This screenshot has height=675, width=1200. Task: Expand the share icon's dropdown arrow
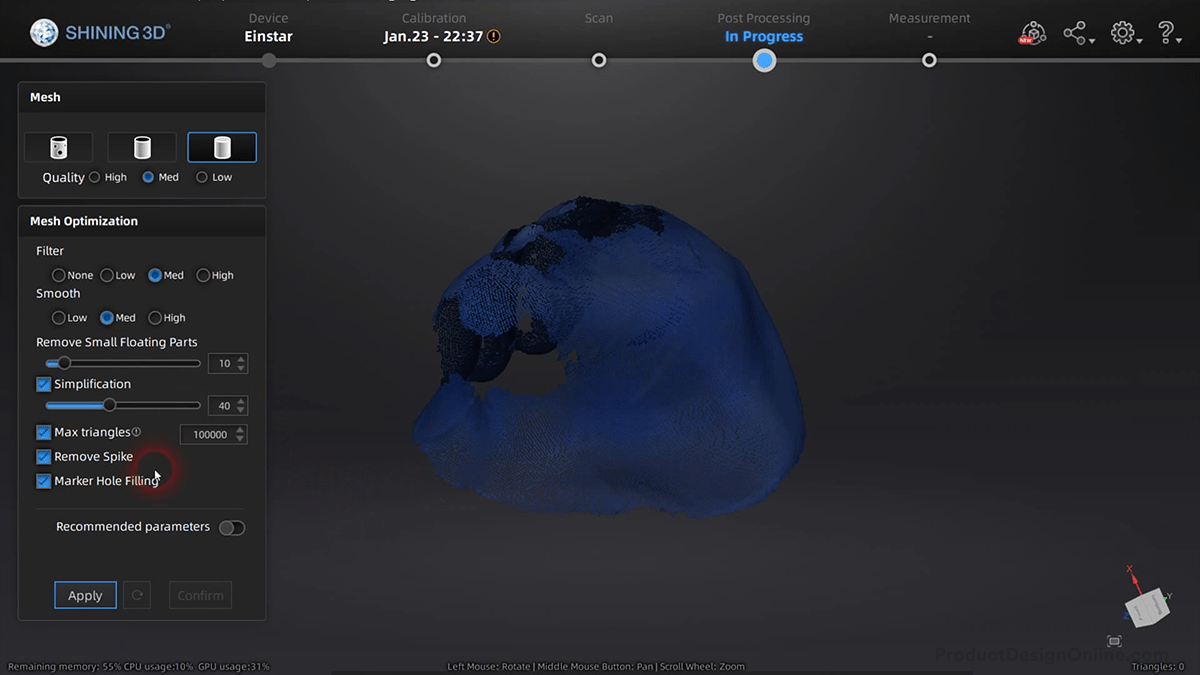(1091, 38)
